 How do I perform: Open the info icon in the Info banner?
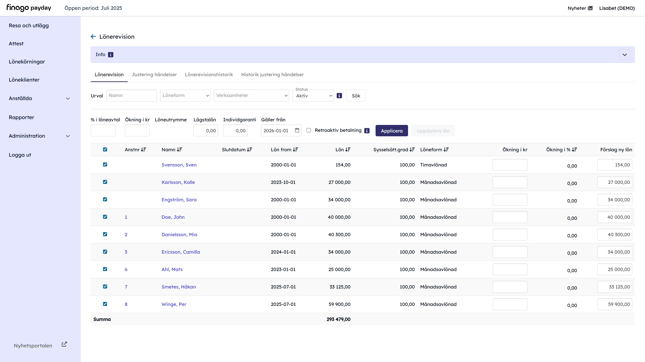point(111,55)
